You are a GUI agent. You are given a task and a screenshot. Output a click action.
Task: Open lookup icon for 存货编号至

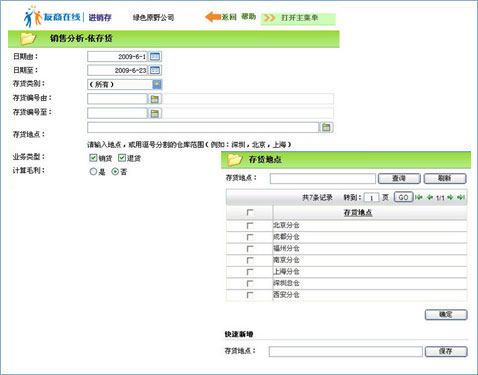pyautogui.click(x=155, y=113)
